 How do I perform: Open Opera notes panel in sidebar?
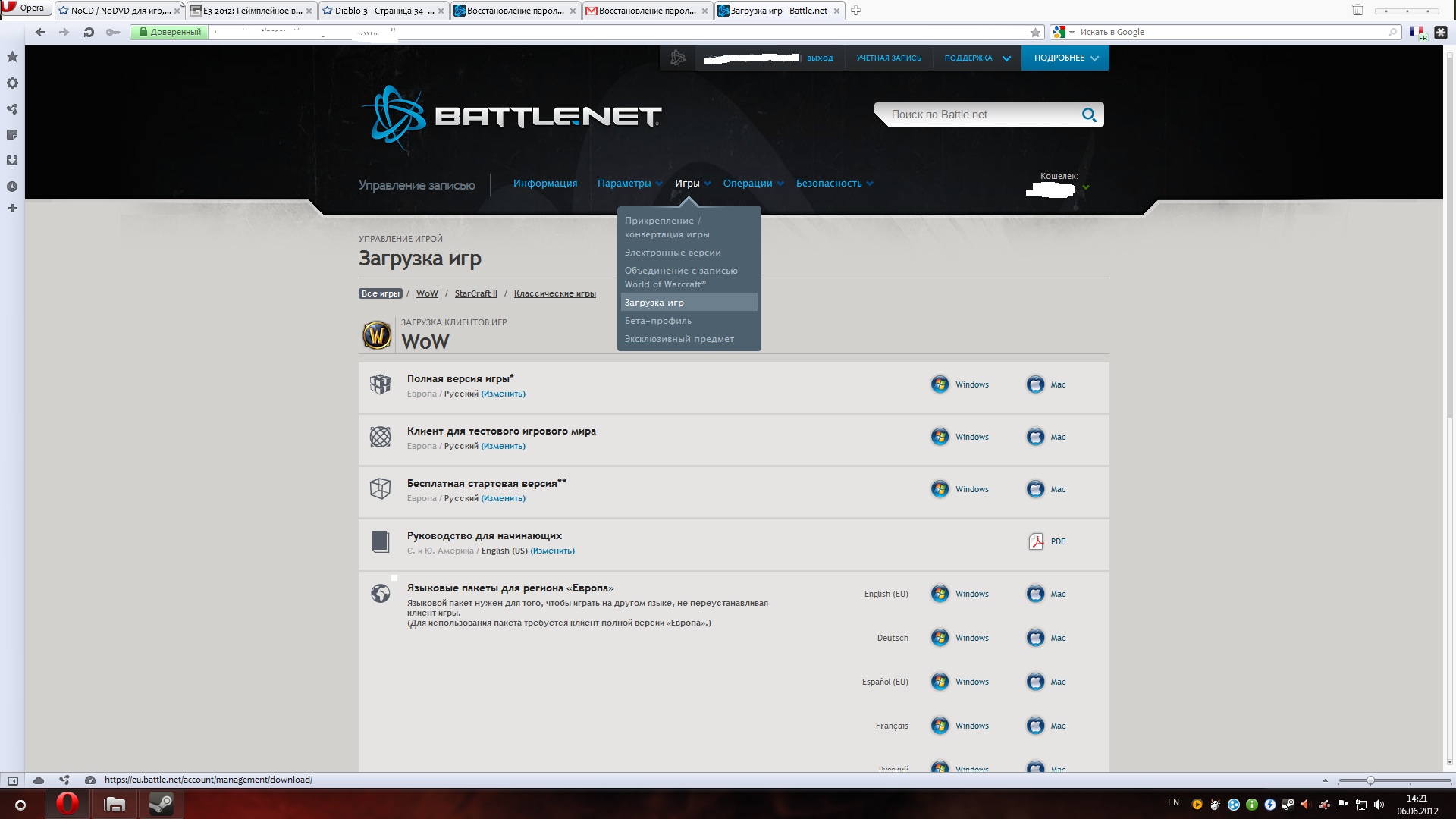click(12, 135)
